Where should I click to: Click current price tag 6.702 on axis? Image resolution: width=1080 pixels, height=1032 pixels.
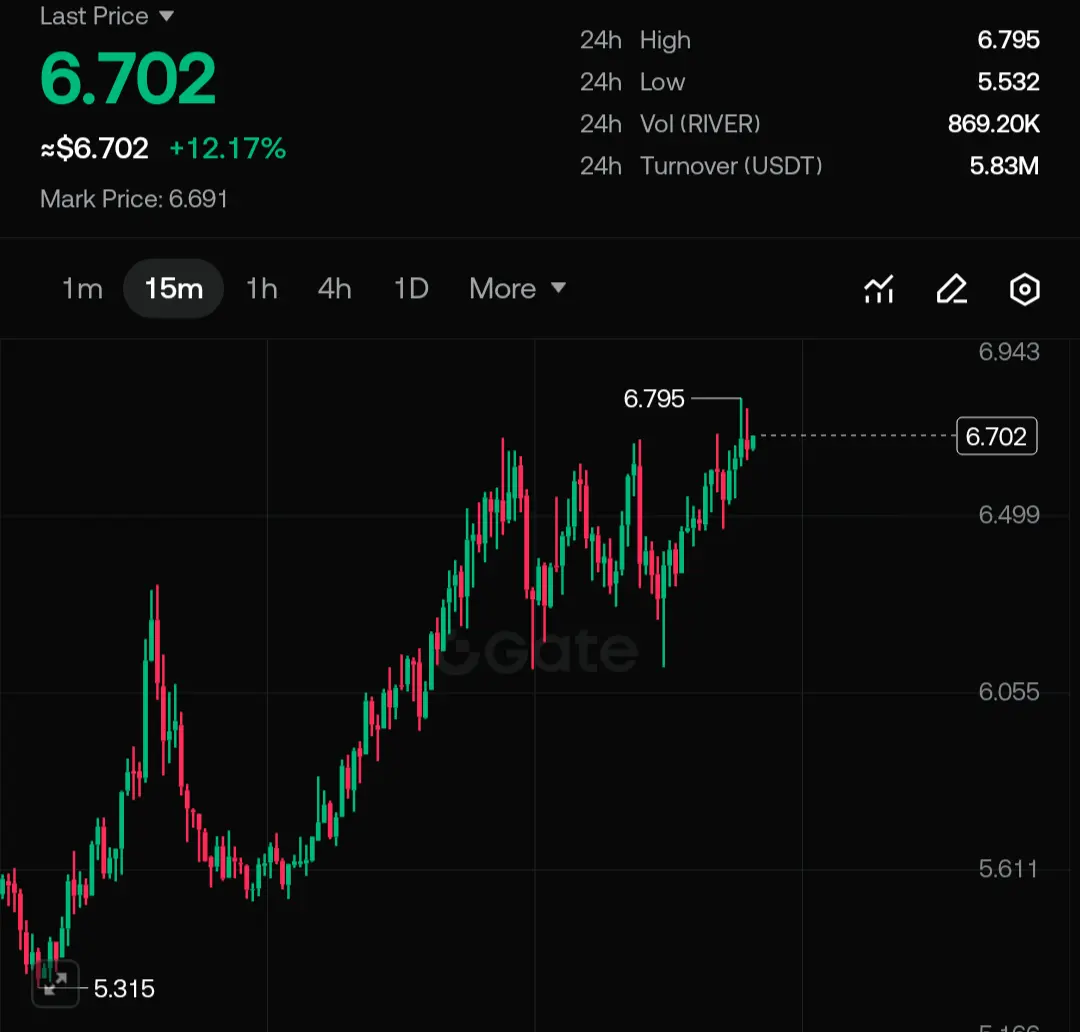[997, 436]
